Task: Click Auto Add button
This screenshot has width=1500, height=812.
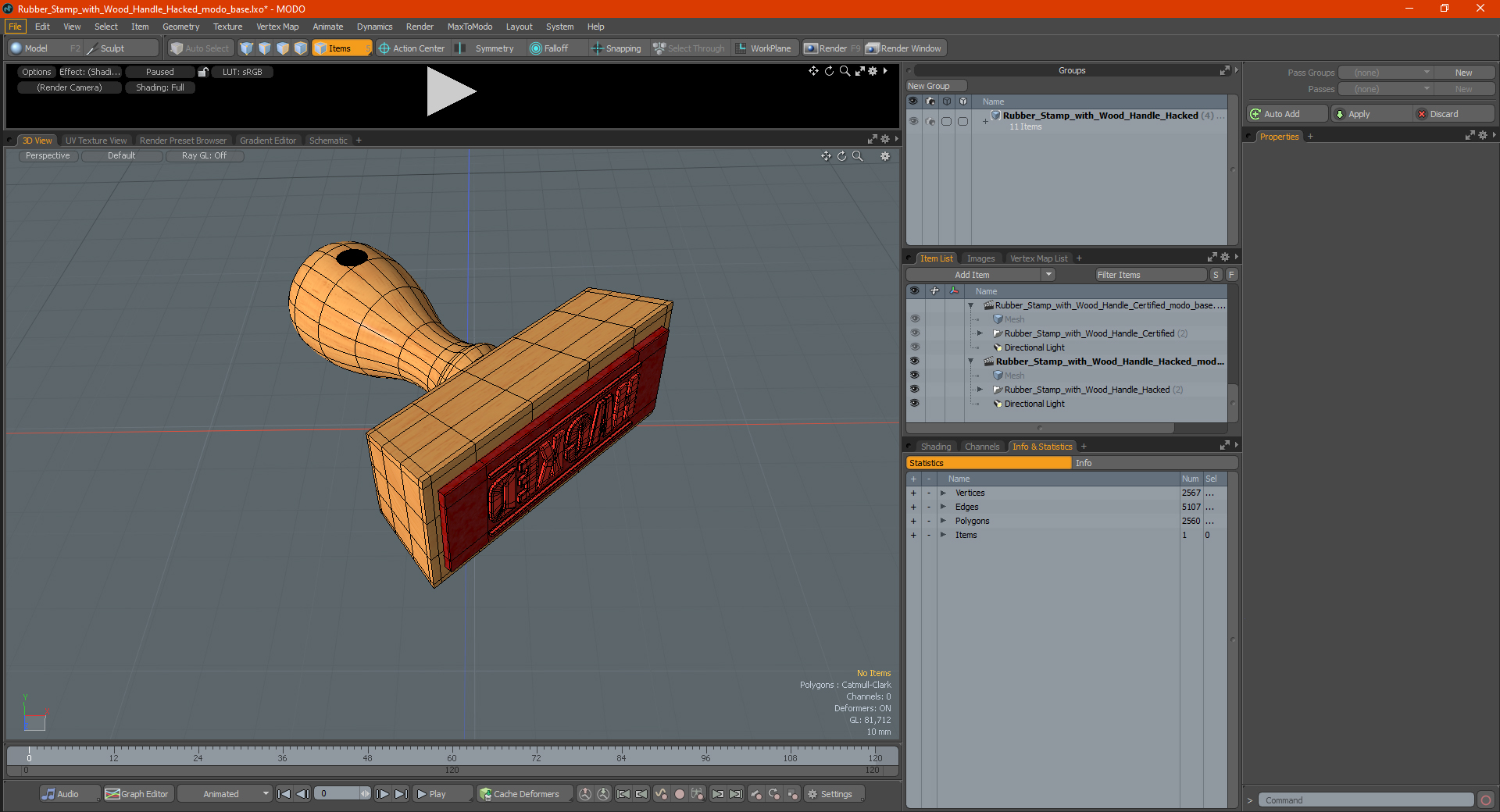Action: [1287, 114]
